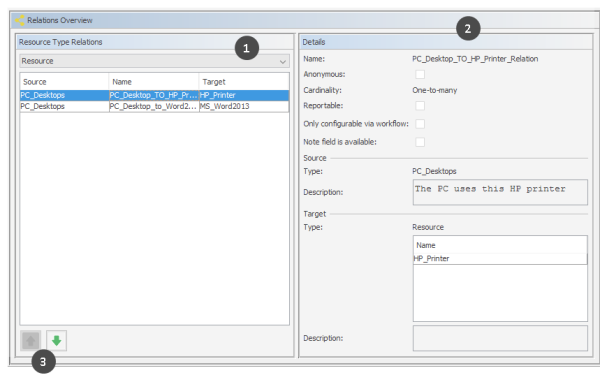Image resolution: width=600 pixels, height=382 pixels.
Task: Toggle the Reportable checkbox
Action: [420, 106]
